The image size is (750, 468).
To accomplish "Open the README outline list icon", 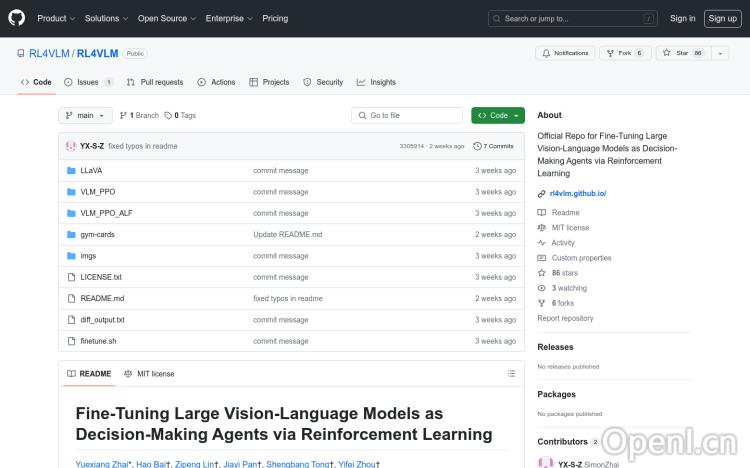I will pyautogui.click(x=512, y=374).
